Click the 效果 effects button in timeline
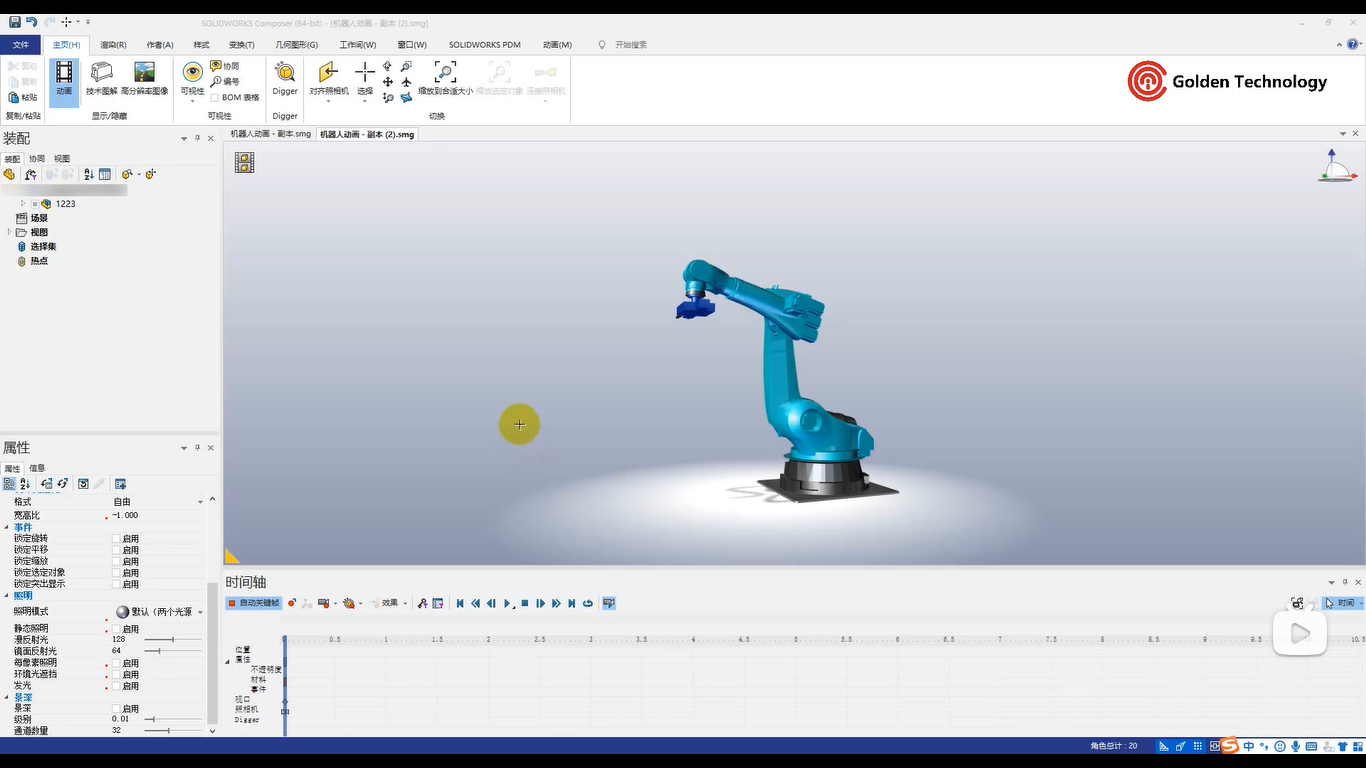This screenshot has width=1366, height=768. point(389,603)
